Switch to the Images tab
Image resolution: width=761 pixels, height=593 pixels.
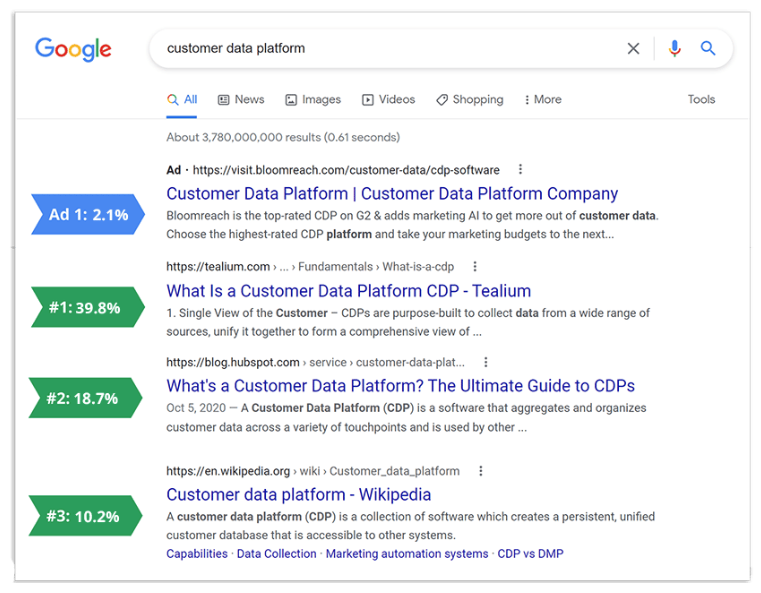pos(313,99)
